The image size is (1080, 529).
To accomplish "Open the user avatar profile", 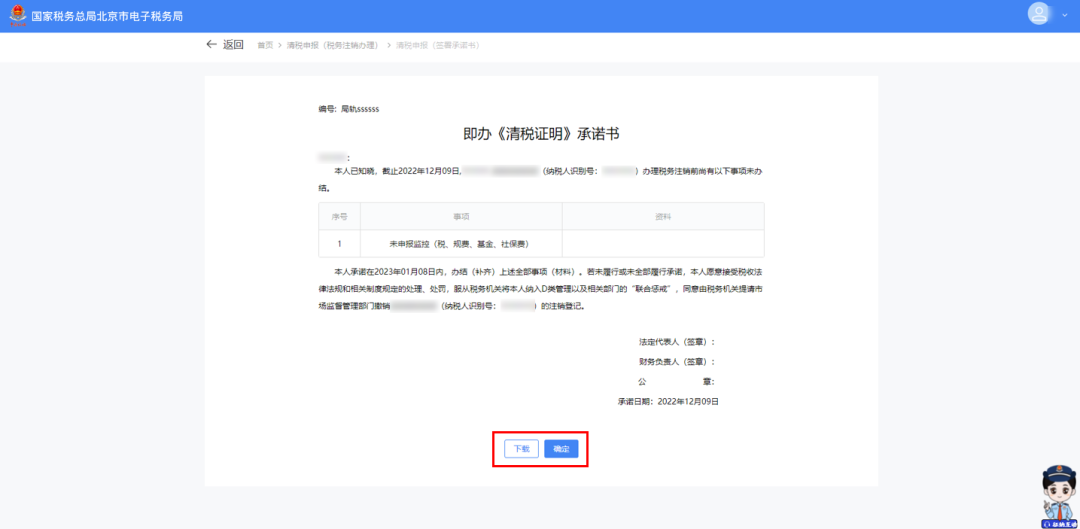I will pos(1041,14).
